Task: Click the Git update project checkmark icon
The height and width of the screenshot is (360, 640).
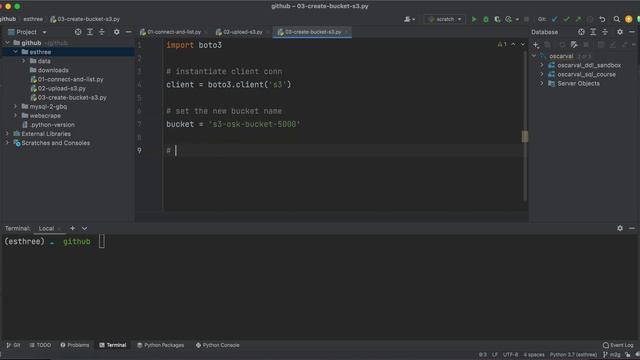Action: click(x=554, y=19)
